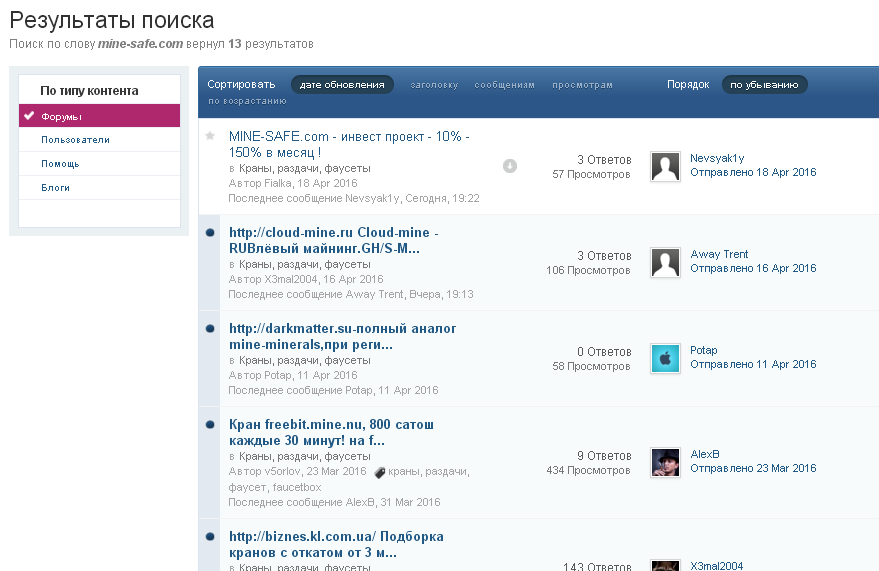
Task: Open 'MINE-SAFE.com - инвест проект' topic
Action: [348, 144]
